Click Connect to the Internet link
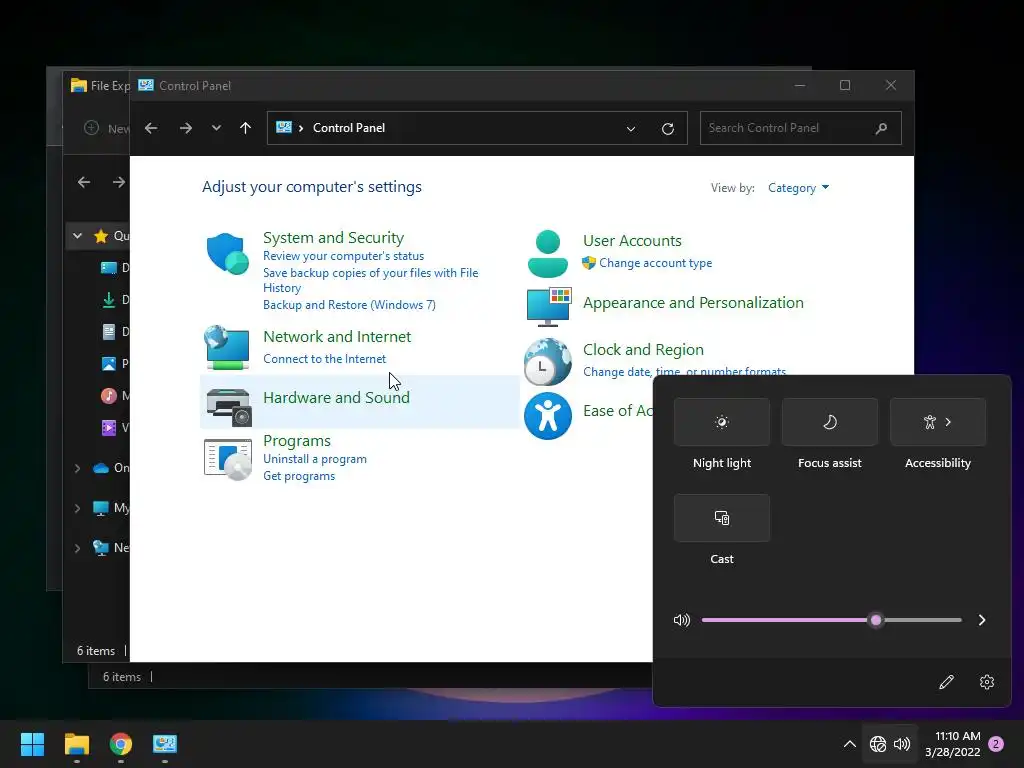The height and width of the screenshot is (768, 1024). click(325, 359)
